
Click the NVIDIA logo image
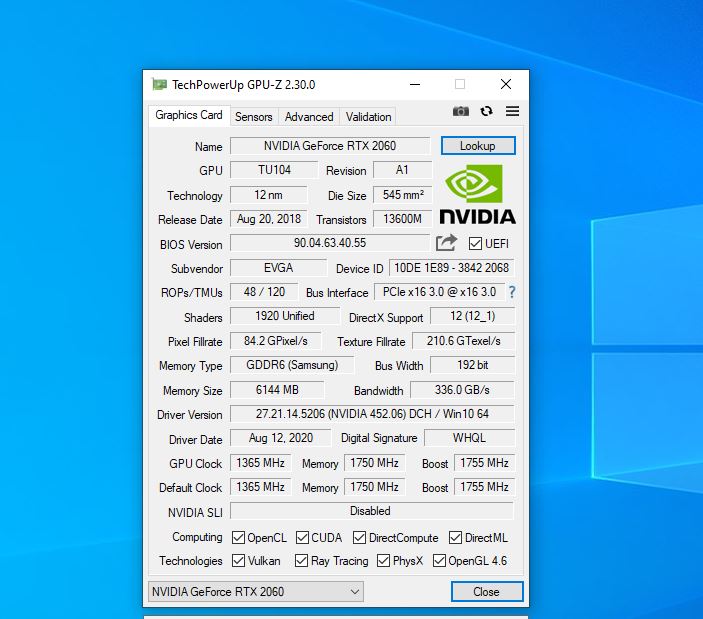point(477,196)
